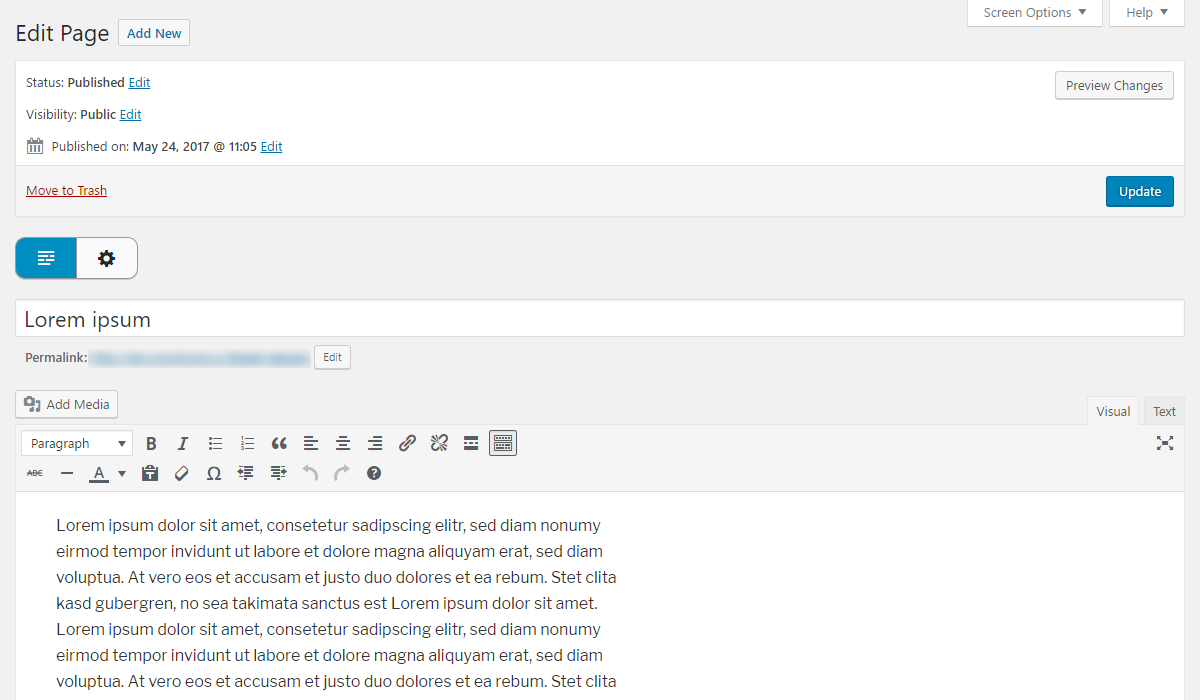The width and height of the screenshot is (1200, 700).
Task: Align text center
Action: pyautogui.click(x=343, y=443)
